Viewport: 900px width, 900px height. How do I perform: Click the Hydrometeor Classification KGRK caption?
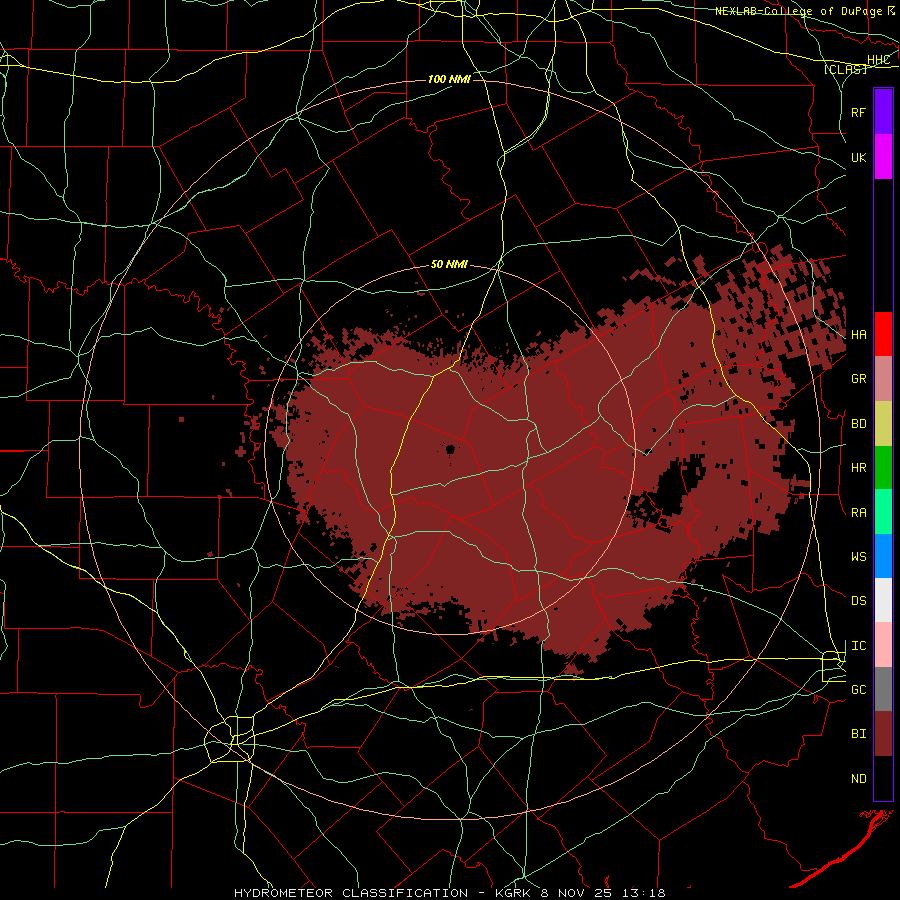[450, 893]
